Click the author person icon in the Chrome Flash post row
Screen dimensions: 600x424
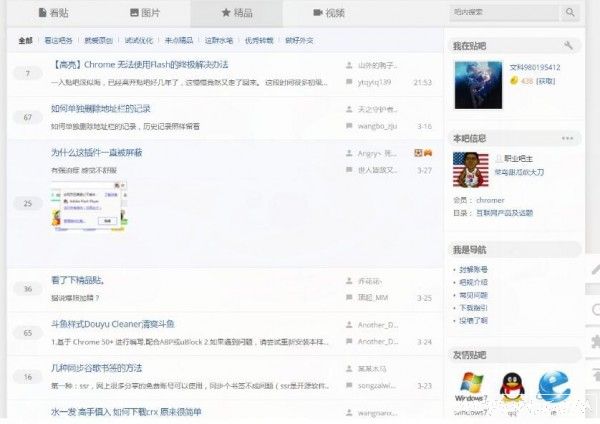(x=349, y=65)
